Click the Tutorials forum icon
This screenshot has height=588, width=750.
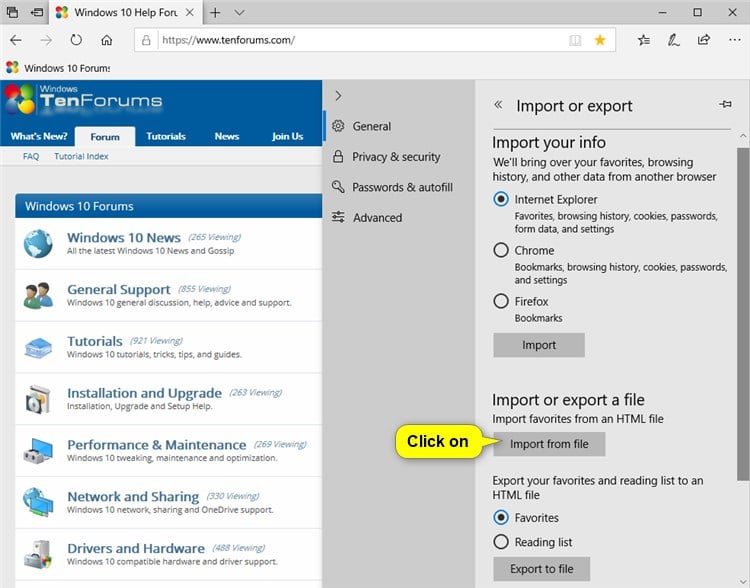click(x=38, y=348)
